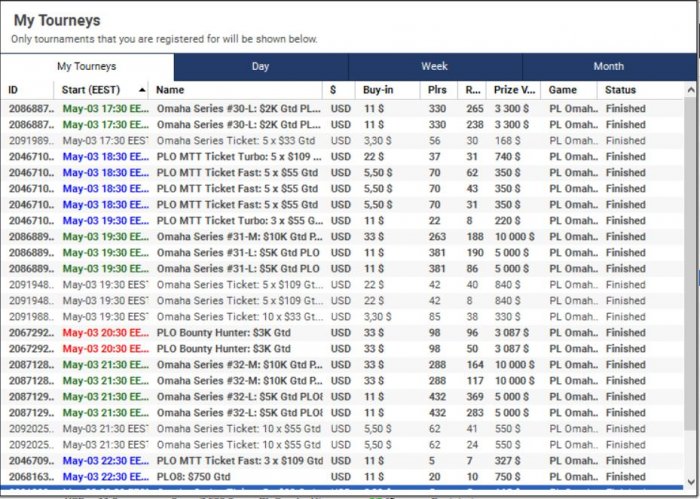Select Omaha Series #32-L row ranked 369
The width and height of the screenshot is (700, 499).
(342, 397)
